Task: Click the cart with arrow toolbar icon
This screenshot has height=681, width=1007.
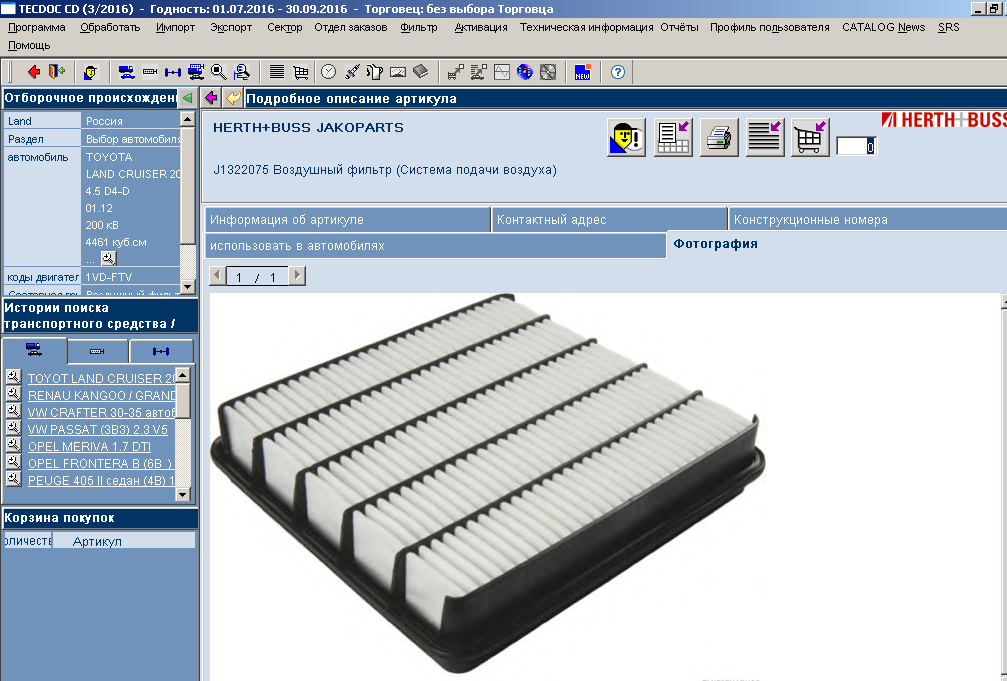Action: pos(455,72)
